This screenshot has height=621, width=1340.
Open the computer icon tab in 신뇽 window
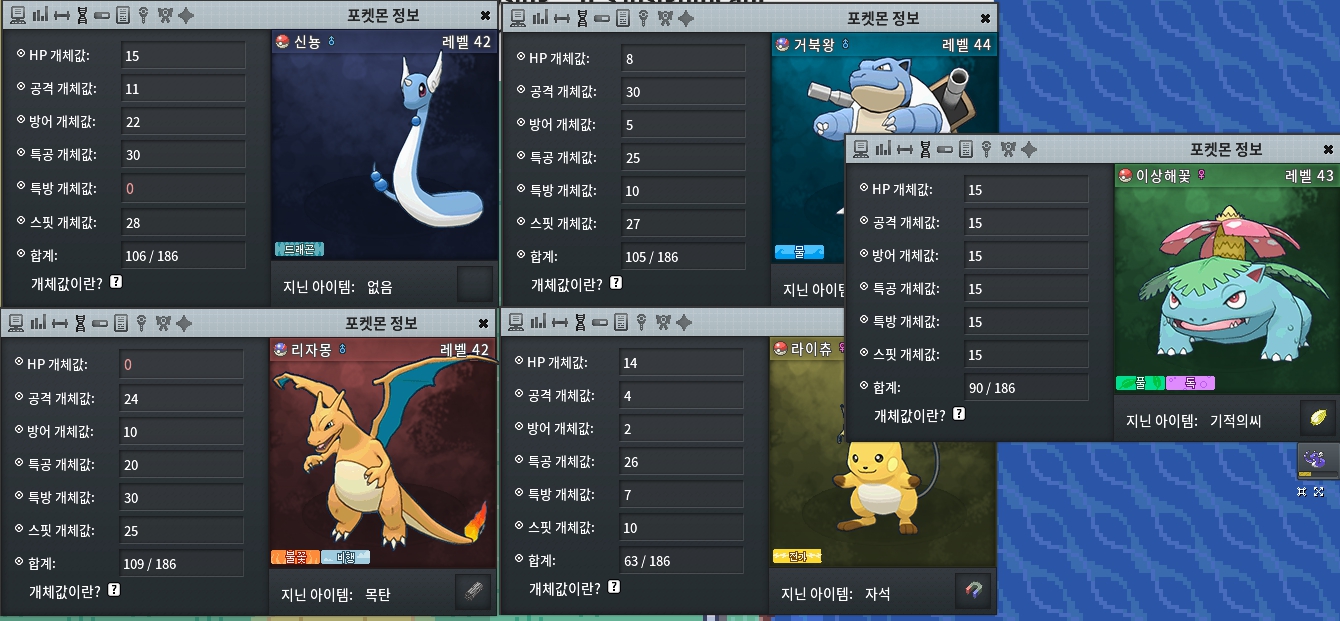coord(19,15)
